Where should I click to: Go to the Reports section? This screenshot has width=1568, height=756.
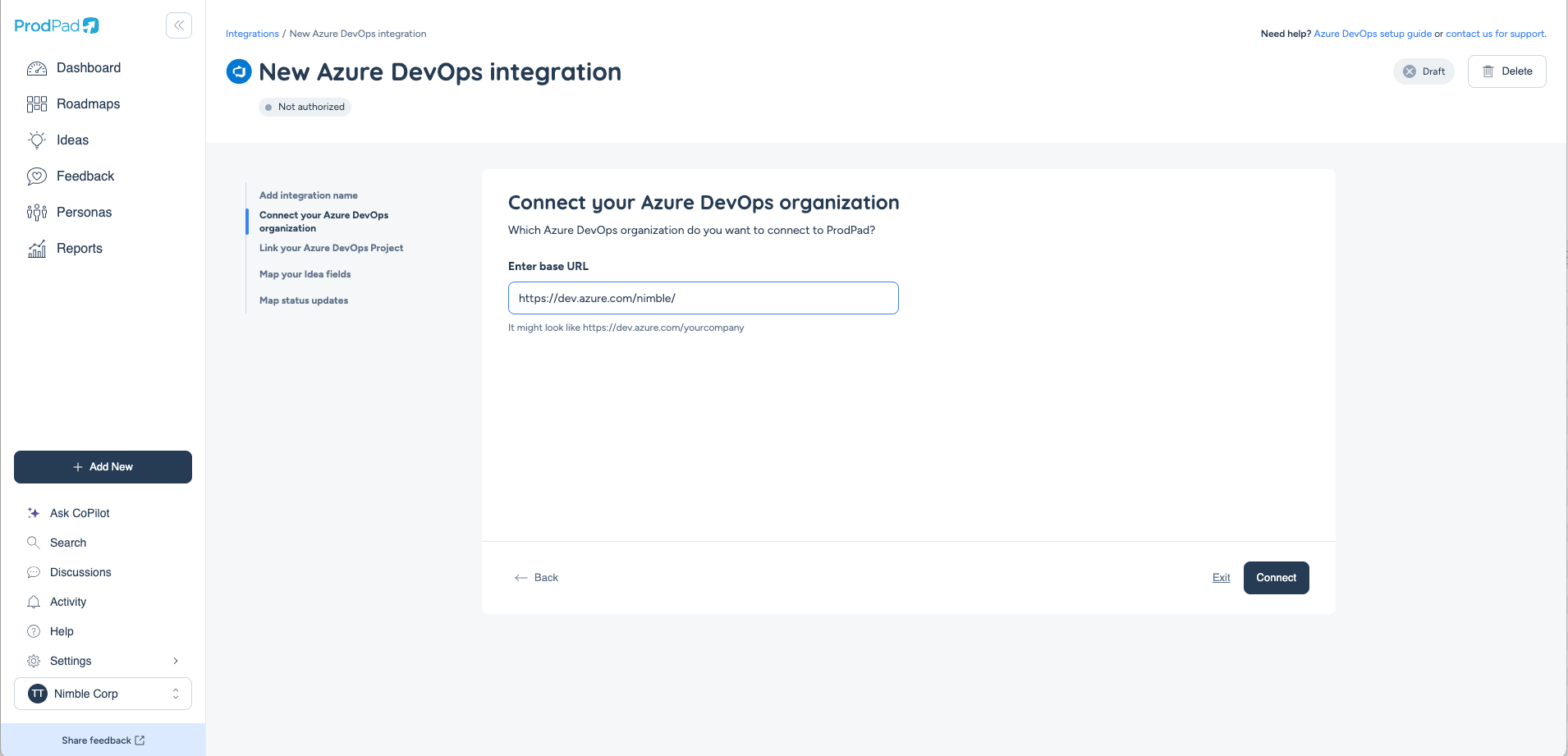[x=80, y=249]
